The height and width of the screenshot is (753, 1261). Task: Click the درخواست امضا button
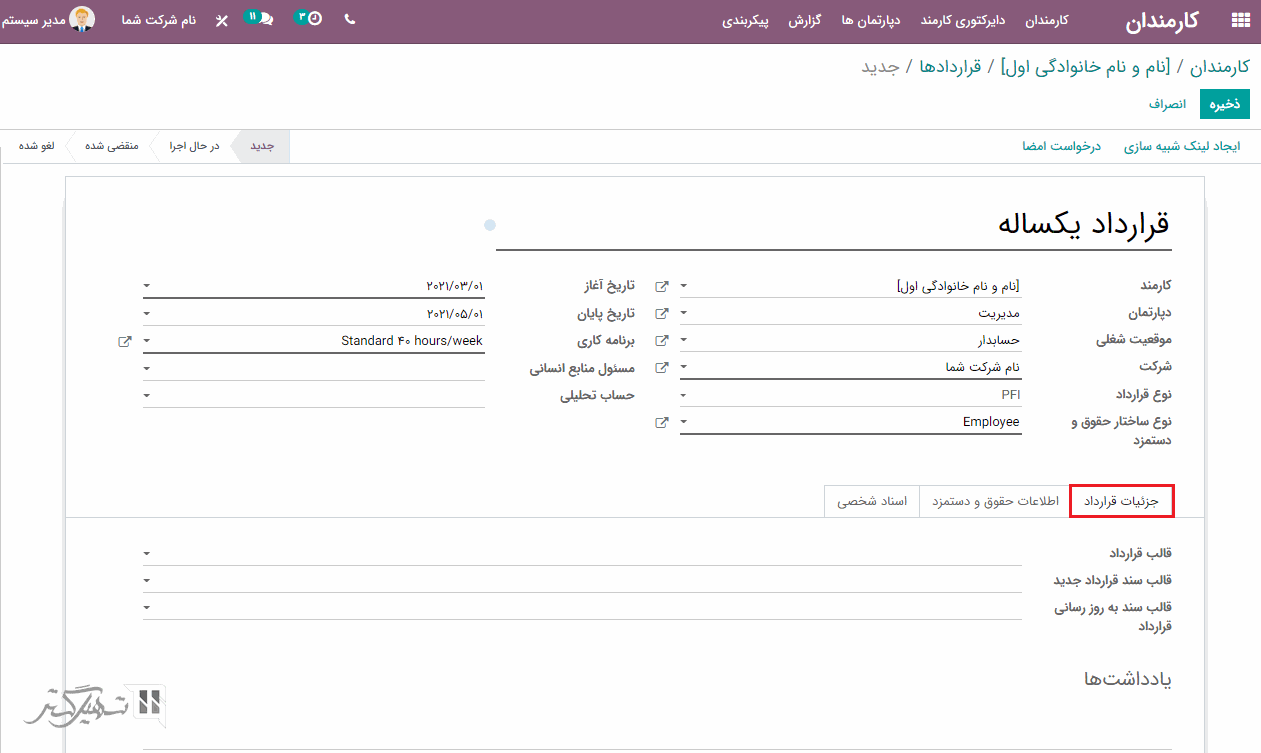(x=1061, y=146)
